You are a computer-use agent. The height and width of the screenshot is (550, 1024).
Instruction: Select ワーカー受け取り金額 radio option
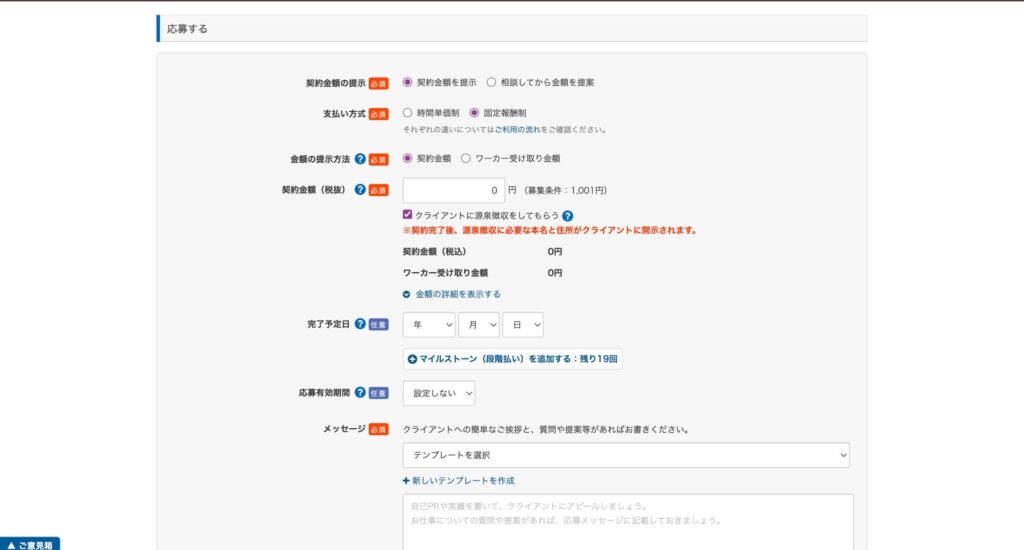click(466, 158)
